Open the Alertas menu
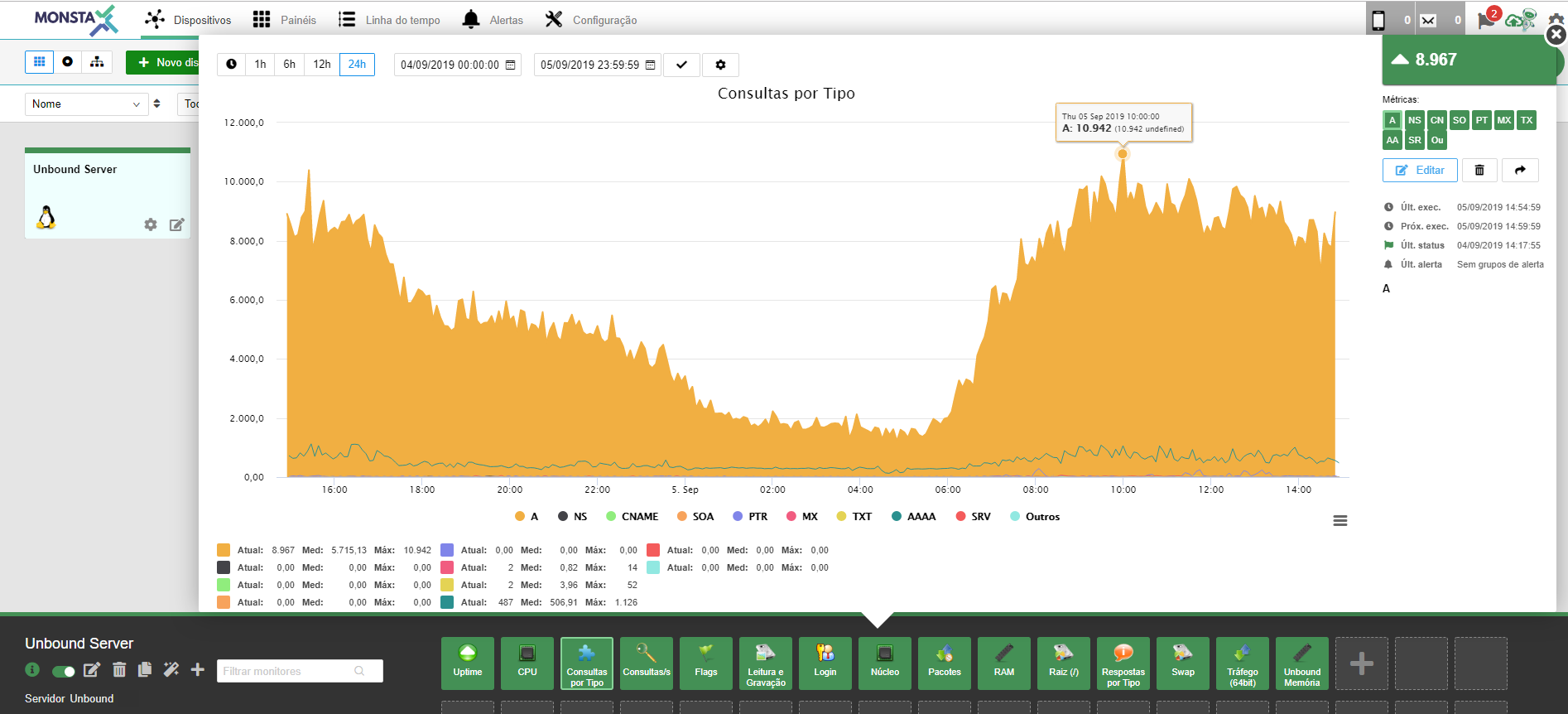The width and height of the screenshot is (1568, 714). point(493,20)
